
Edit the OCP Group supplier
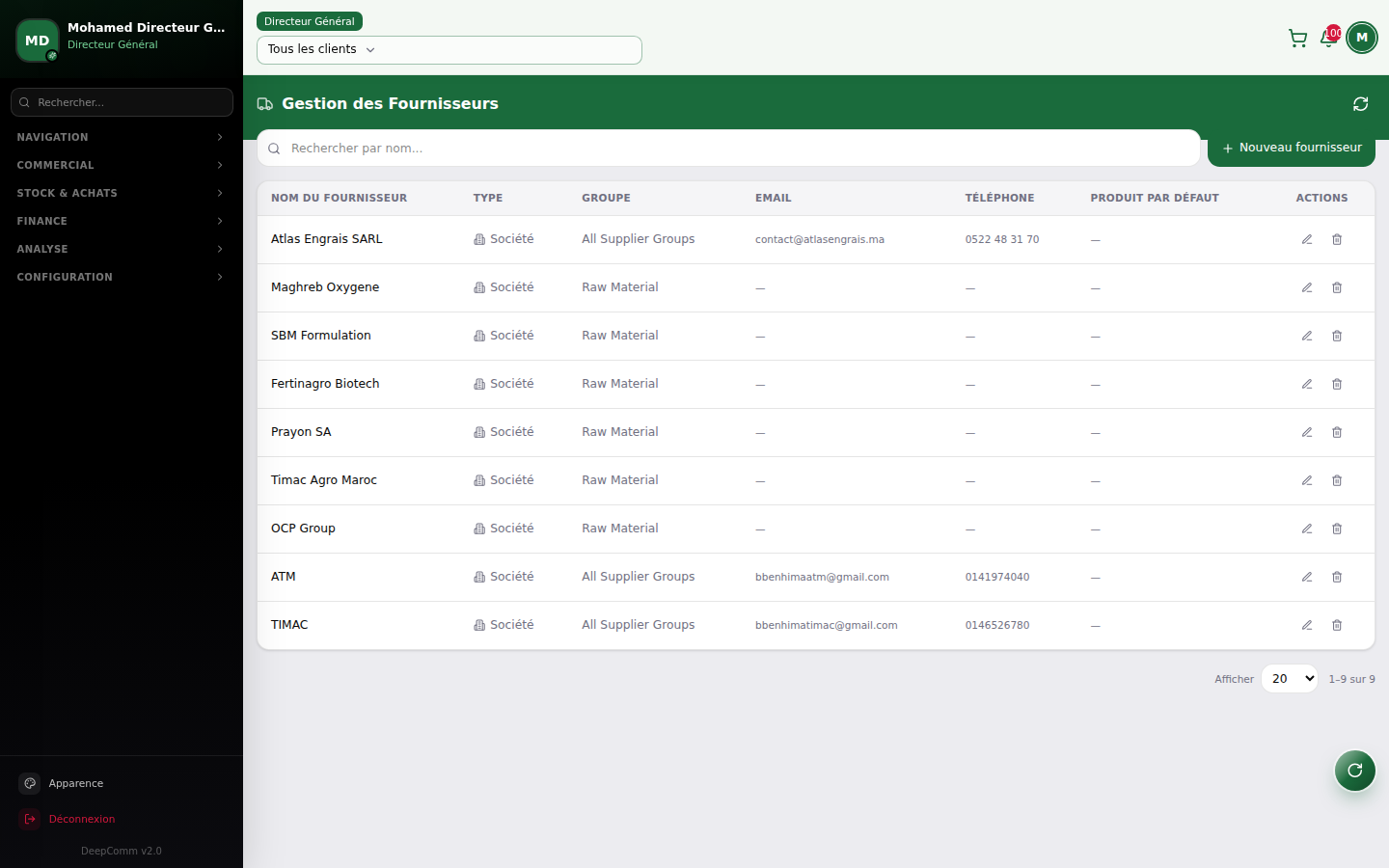coord(1307,529)
